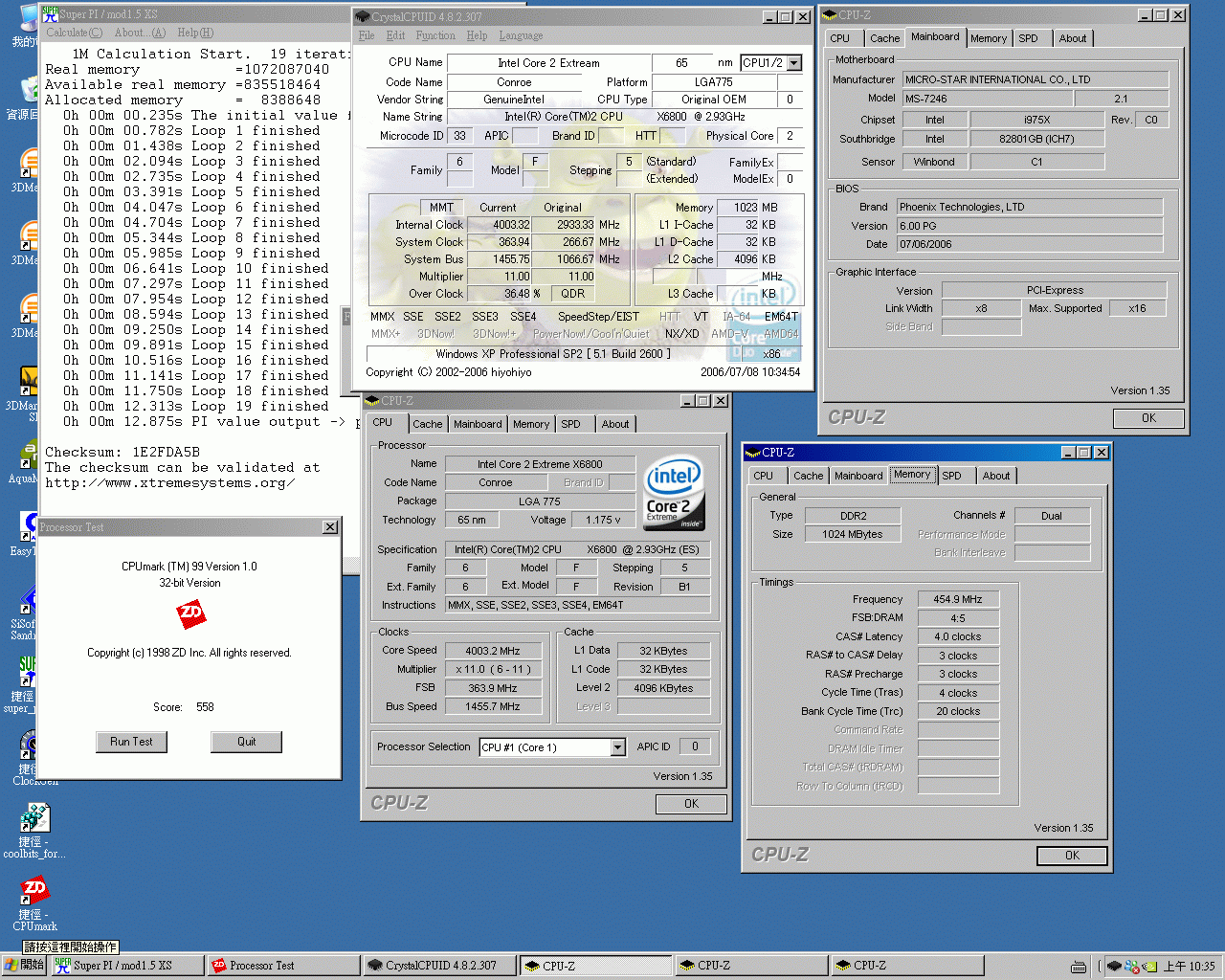Open File menu in CrystalCPUID
The image size is (1225, 980).
[367, 35]
